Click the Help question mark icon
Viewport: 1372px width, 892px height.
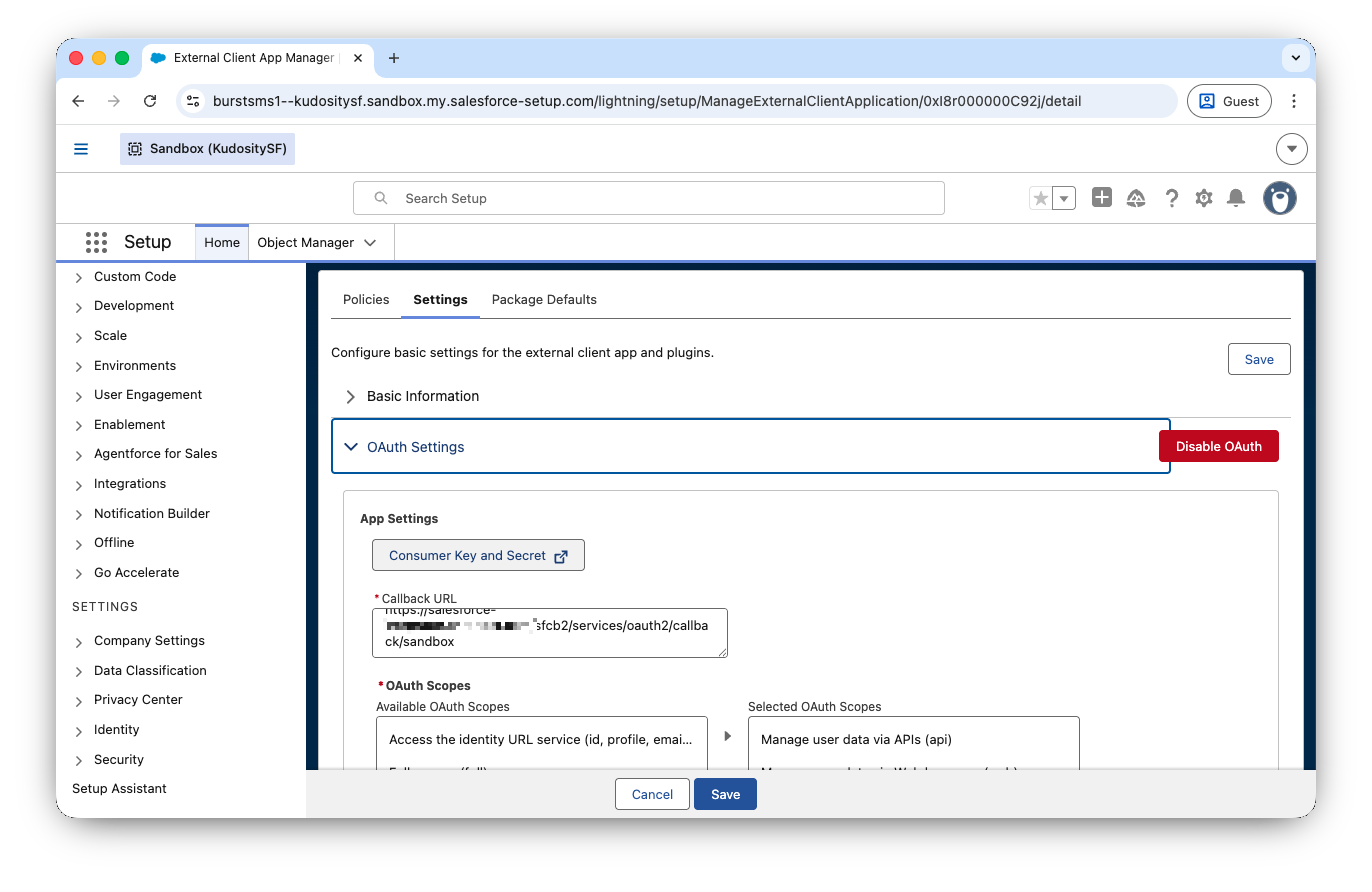pos(1171,198)
